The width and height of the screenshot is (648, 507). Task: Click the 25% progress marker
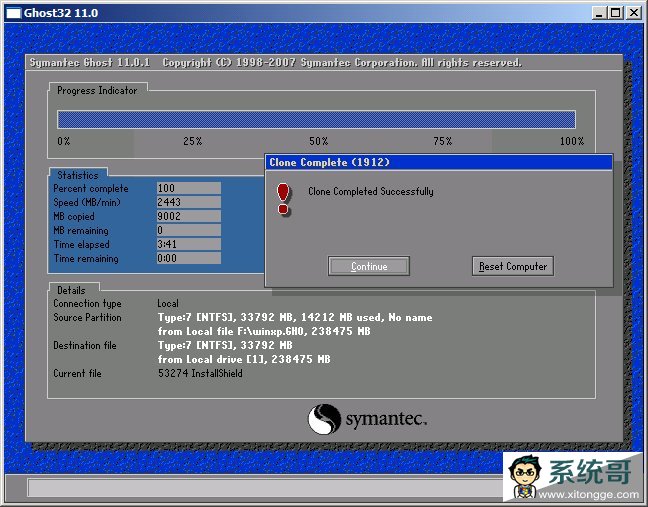[x=193, y=141]
